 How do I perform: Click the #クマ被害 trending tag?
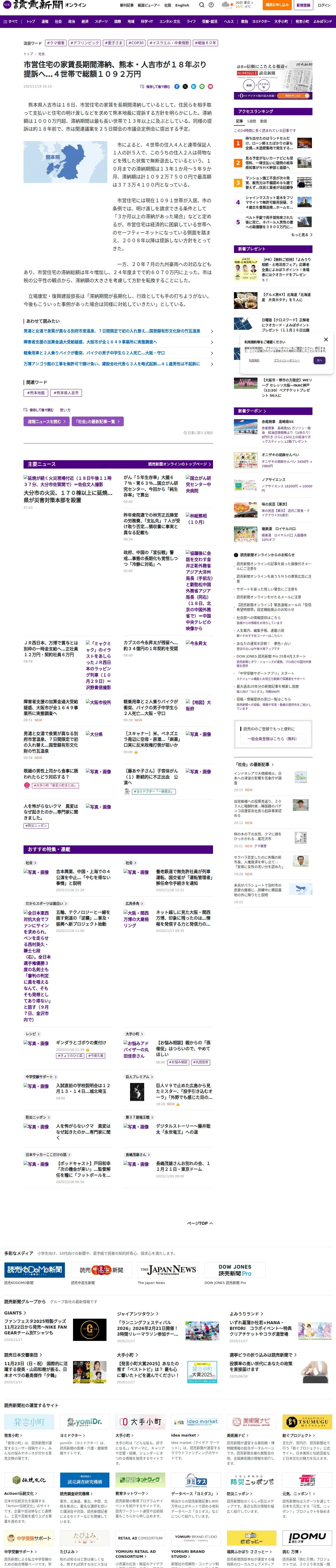click(x=56, y=43)
